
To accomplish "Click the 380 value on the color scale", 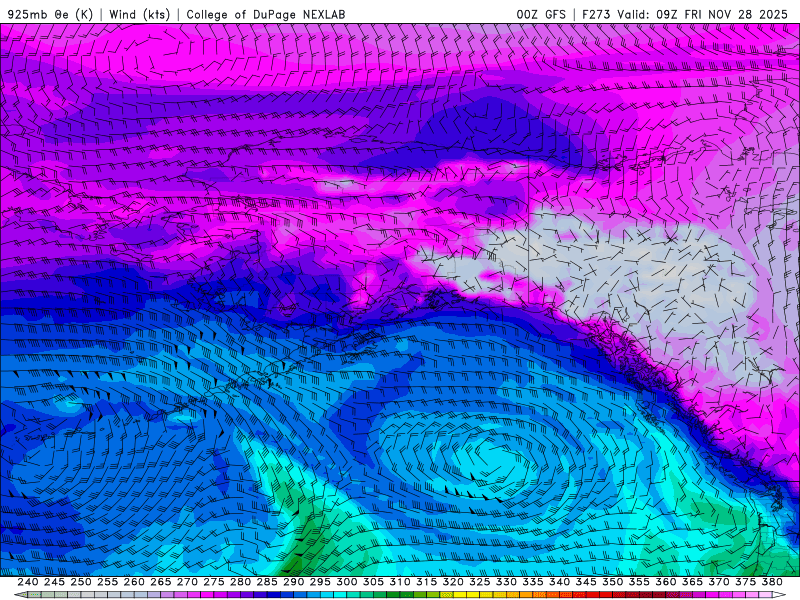I will tap(772, 582).
